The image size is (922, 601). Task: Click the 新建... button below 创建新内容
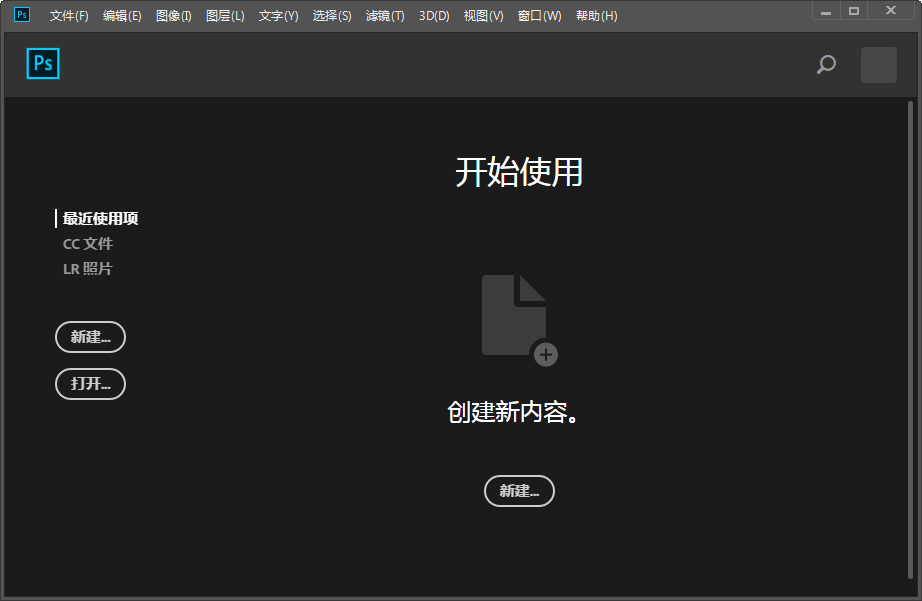pyautogui.click(x=519, y=491)
